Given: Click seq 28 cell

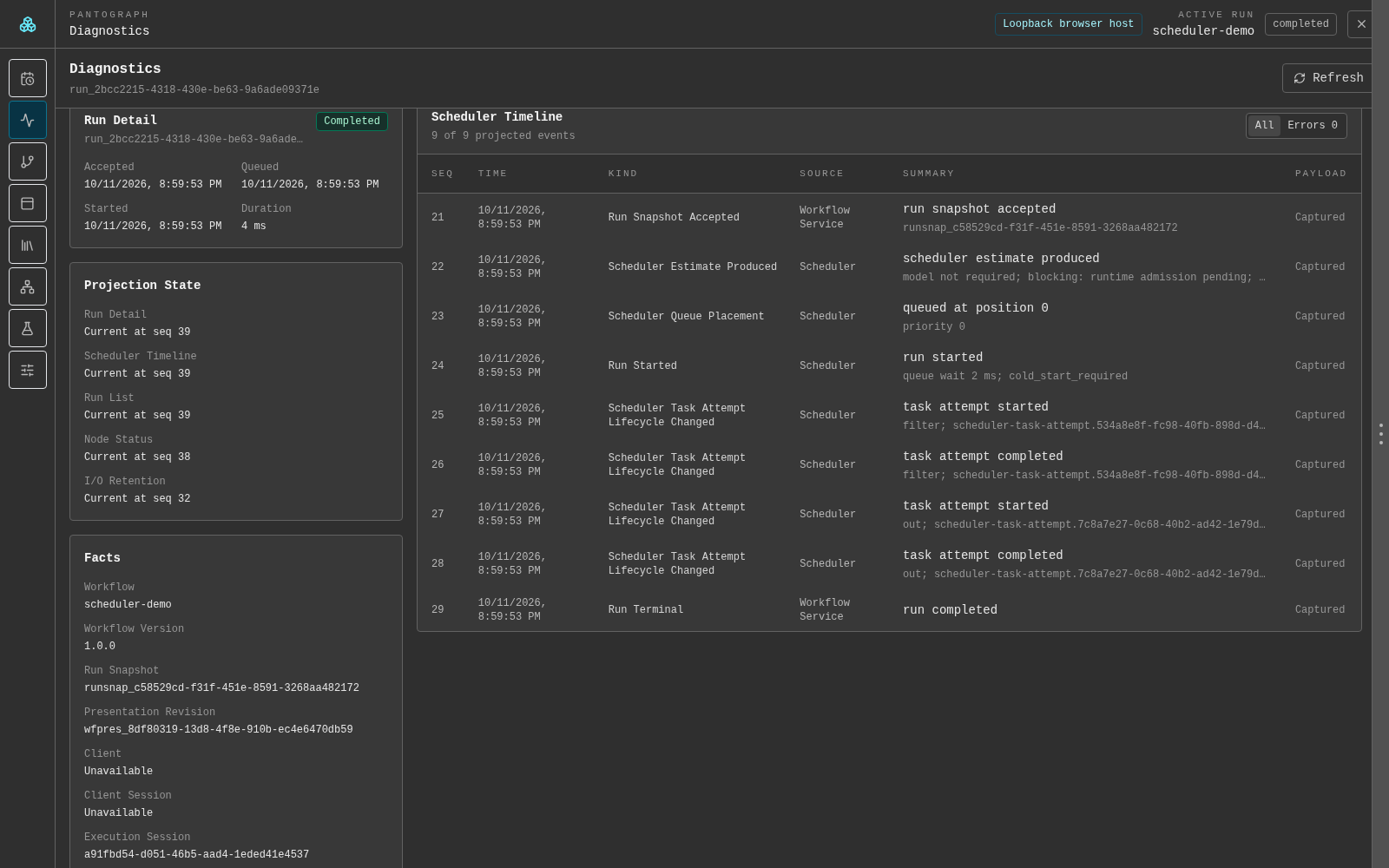Looking at the screenshot, I should click(x=438, y=564).
